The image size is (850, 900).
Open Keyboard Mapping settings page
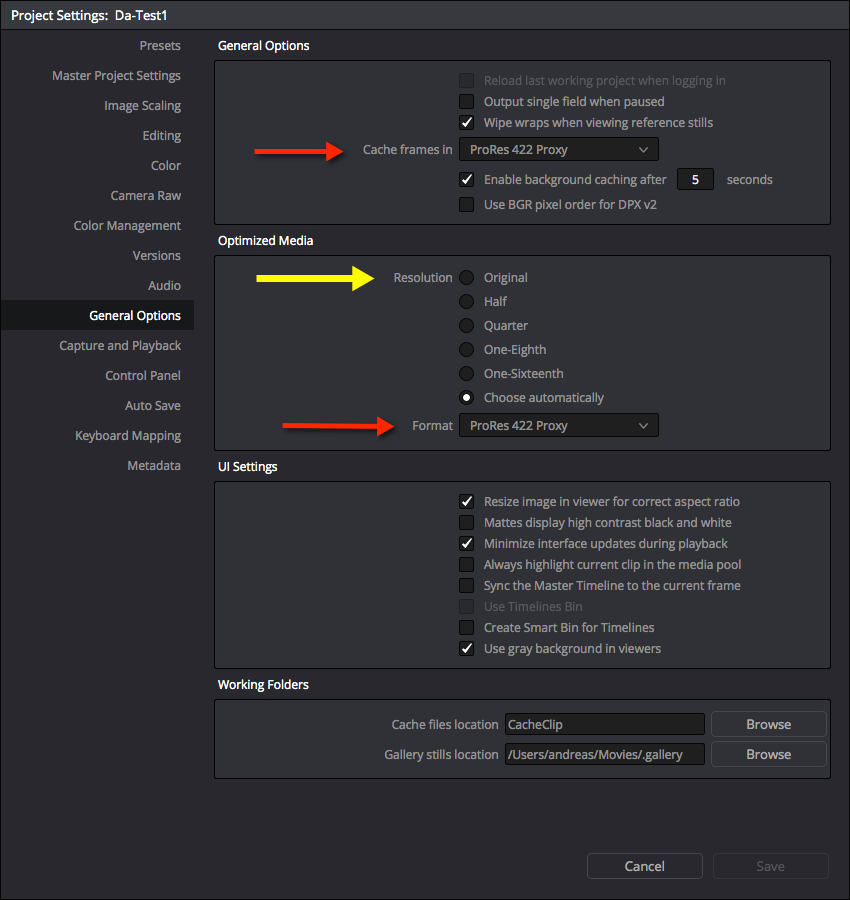127,436
